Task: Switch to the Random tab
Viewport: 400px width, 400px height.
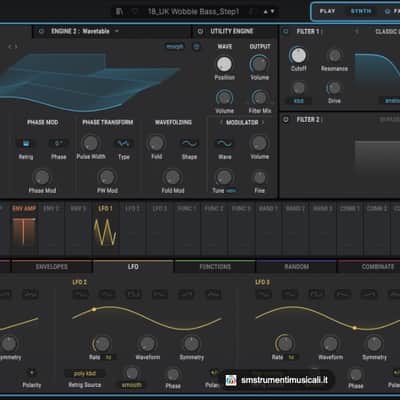Action: coord(296,267)
